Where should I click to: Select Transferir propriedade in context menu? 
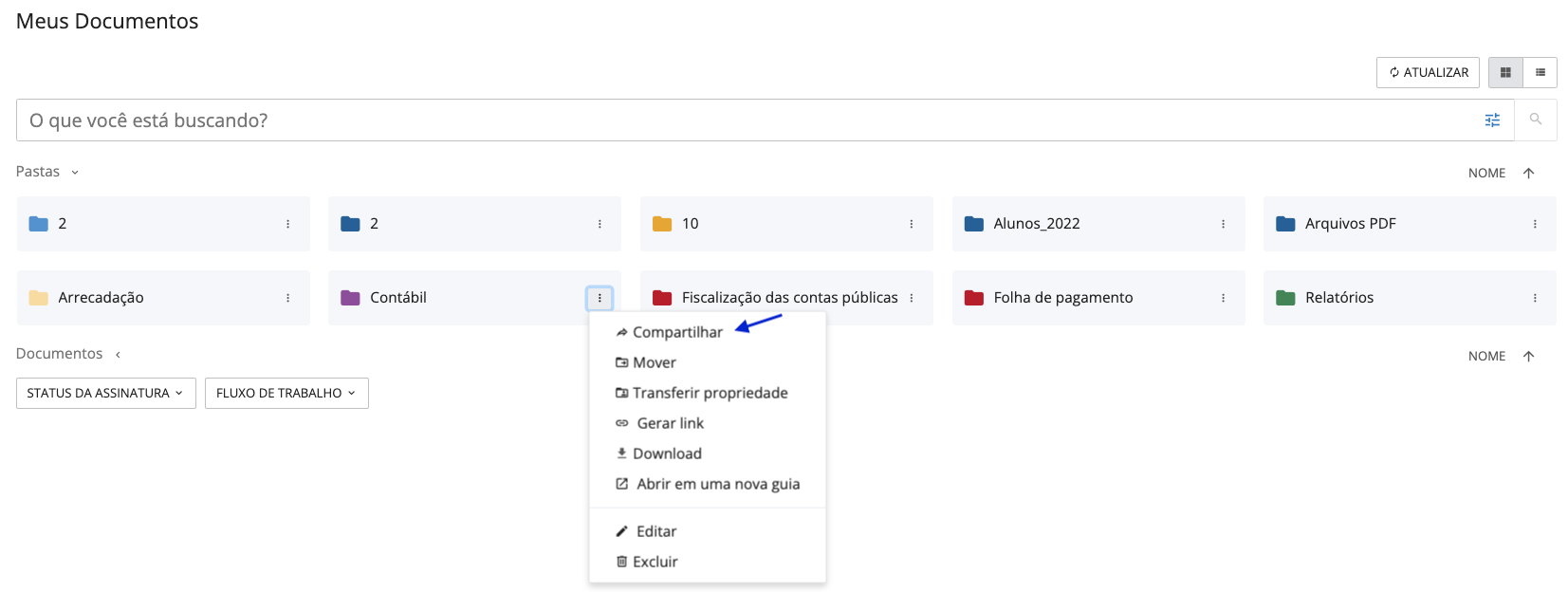tap(709, 393)
